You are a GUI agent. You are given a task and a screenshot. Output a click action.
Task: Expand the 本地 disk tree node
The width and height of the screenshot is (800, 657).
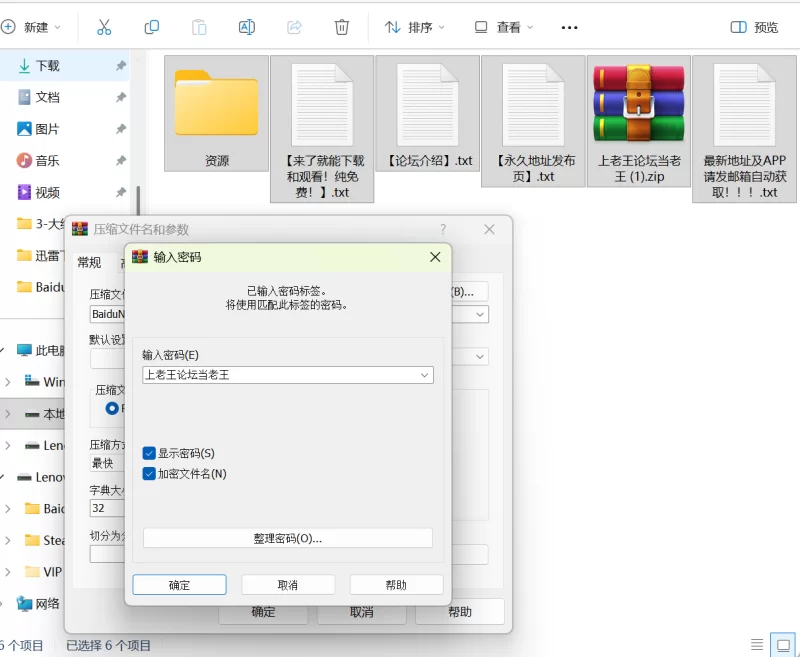(8, 414)
